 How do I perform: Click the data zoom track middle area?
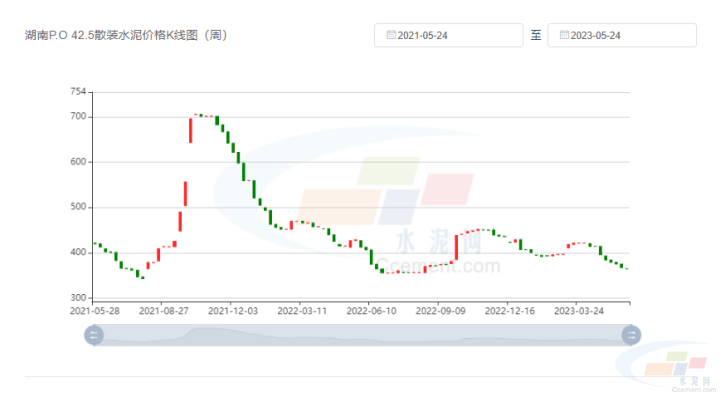(x=362, y=335)
